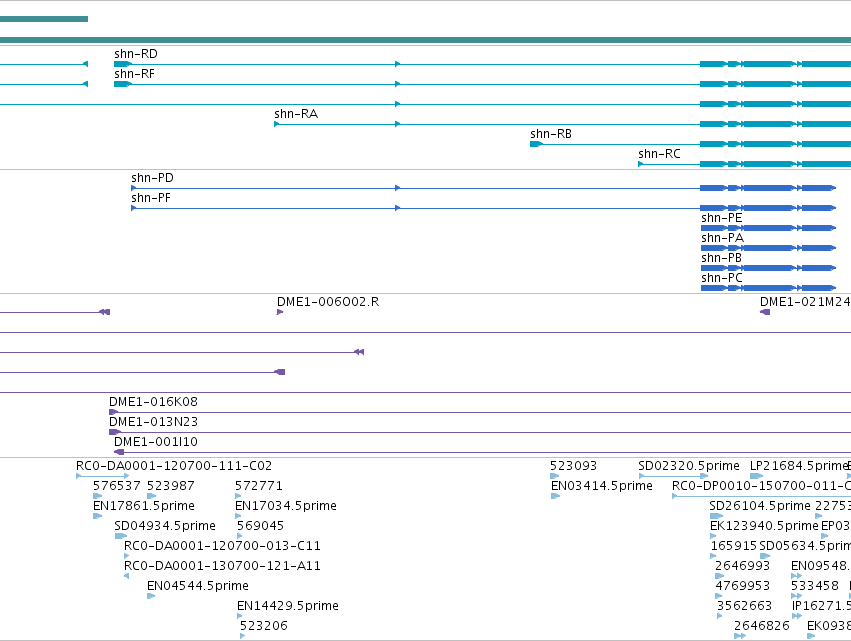Select the DME1-016K08 clone feature
This screenshot has width=851, height=641.
click(480, 412)
